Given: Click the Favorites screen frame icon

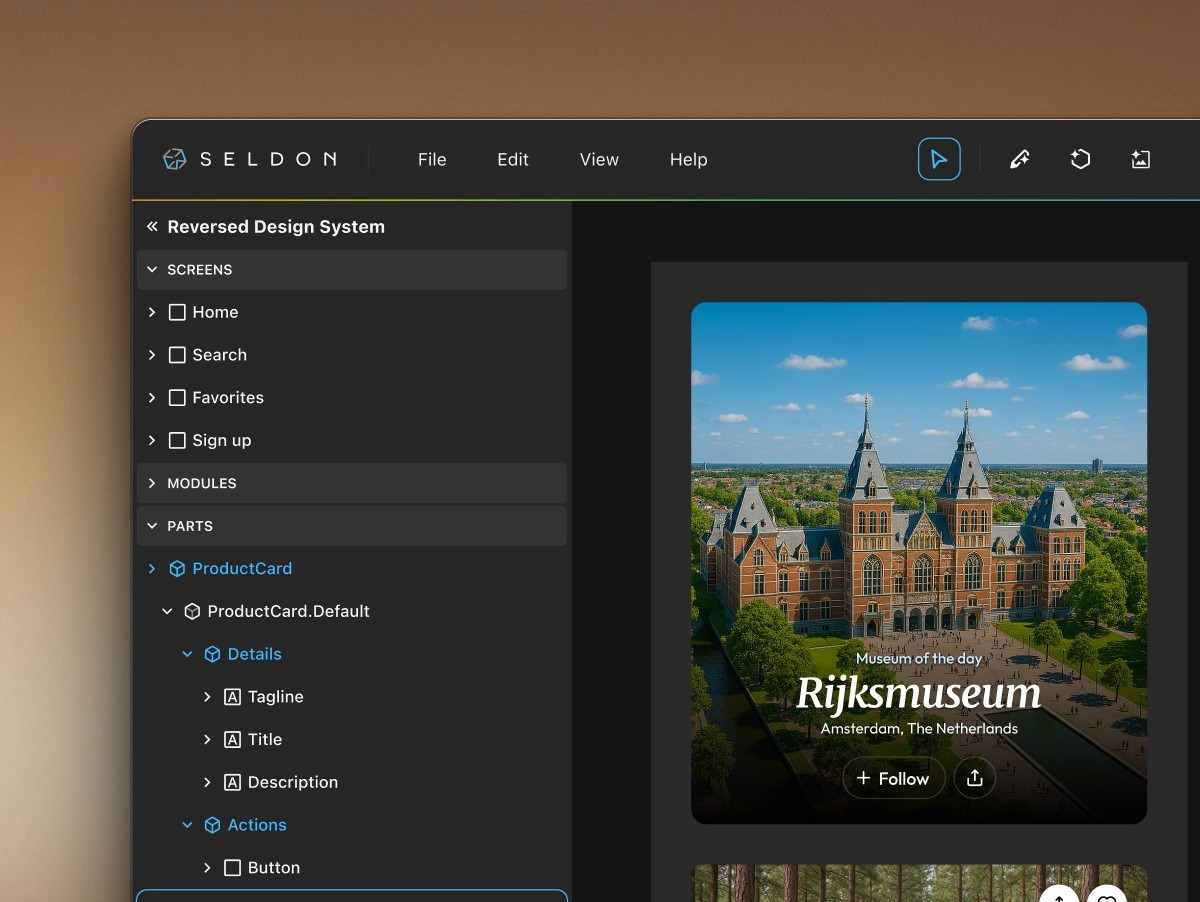Looking at the screenshot, I should coord(177,398).
